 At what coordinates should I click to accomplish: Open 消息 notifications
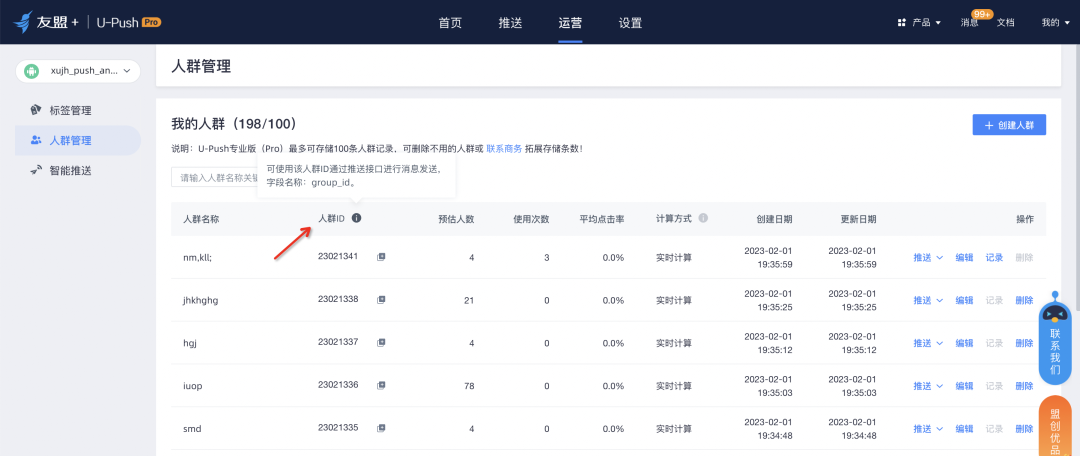point(970,23)
